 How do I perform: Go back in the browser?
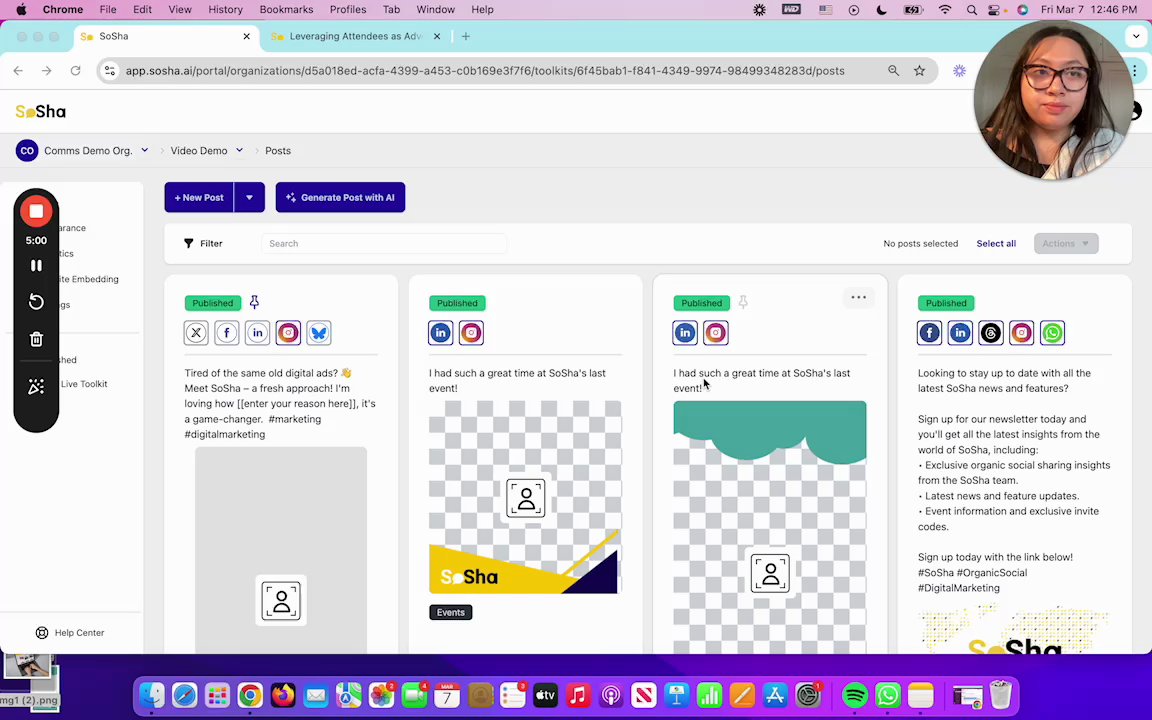[x=18, y=71]
